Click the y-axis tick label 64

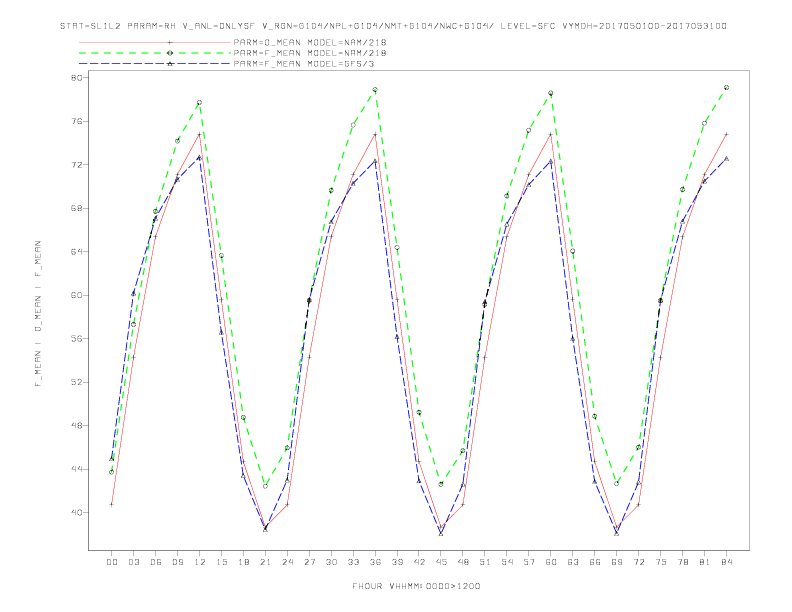pyautogui.click(x=77, y=251)
